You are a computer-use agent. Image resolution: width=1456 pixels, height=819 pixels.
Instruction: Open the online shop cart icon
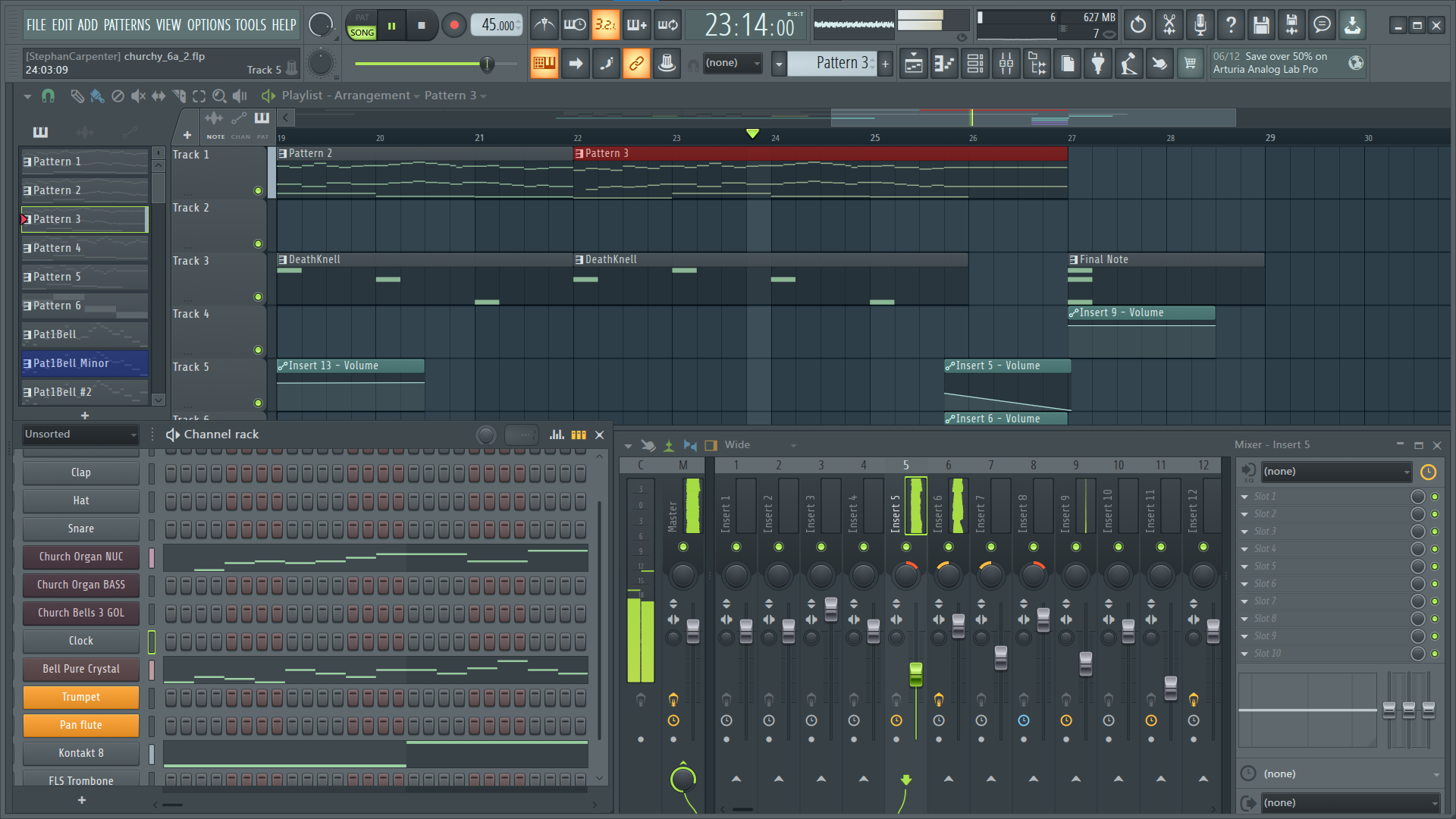pos(1190,64)
